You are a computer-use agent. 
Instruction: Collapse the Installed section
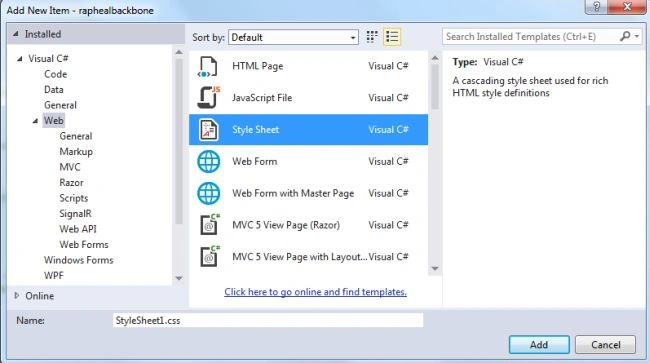pos(15,34)
